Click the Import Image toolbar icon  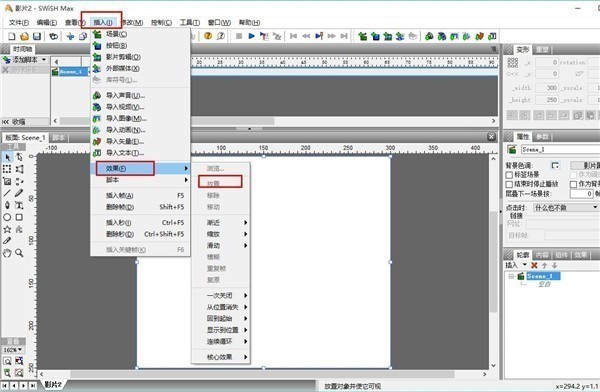pyautogui.click(x=454, y=36)
